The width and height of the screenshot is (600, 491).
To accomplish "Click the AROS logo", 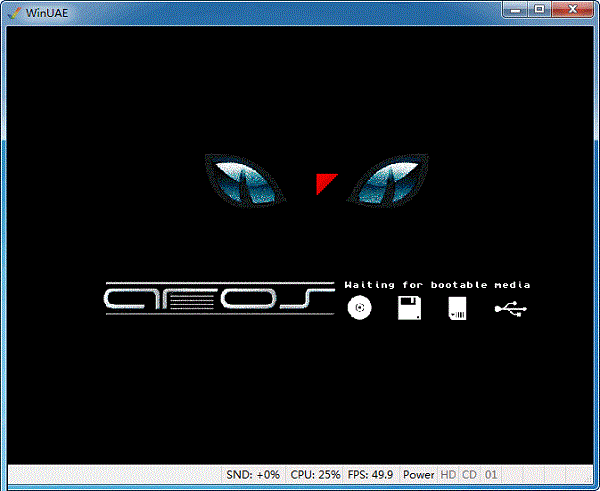I will pos(219,298).
